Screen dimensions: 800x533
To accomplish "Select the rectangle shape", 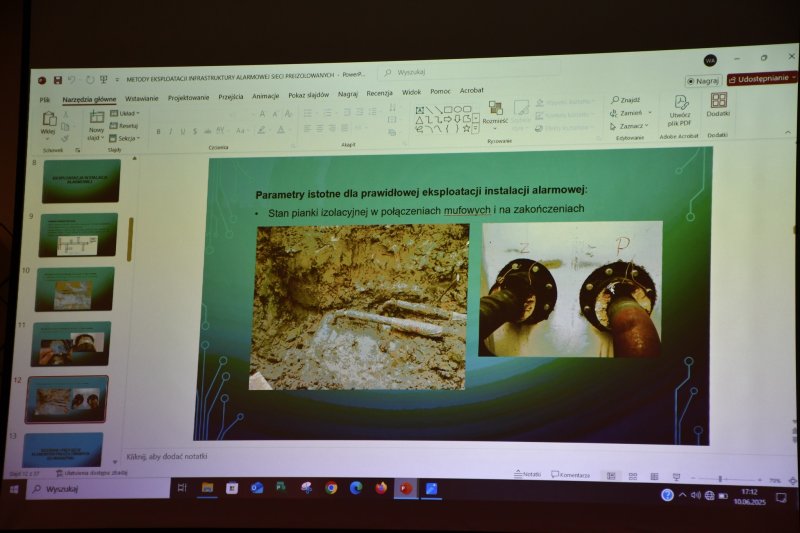I will 447,109.
